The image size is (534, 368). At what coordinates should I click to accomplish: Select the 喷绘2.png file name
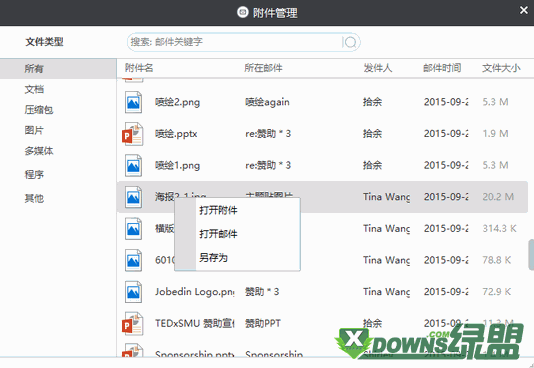(x=177, y=102)
